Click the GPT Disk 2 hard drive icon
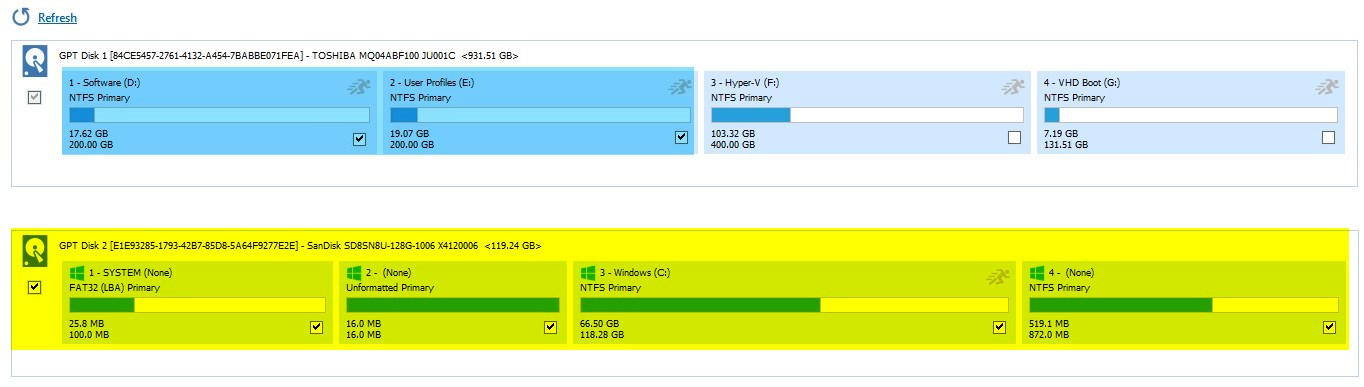 [x=35, y=251]
